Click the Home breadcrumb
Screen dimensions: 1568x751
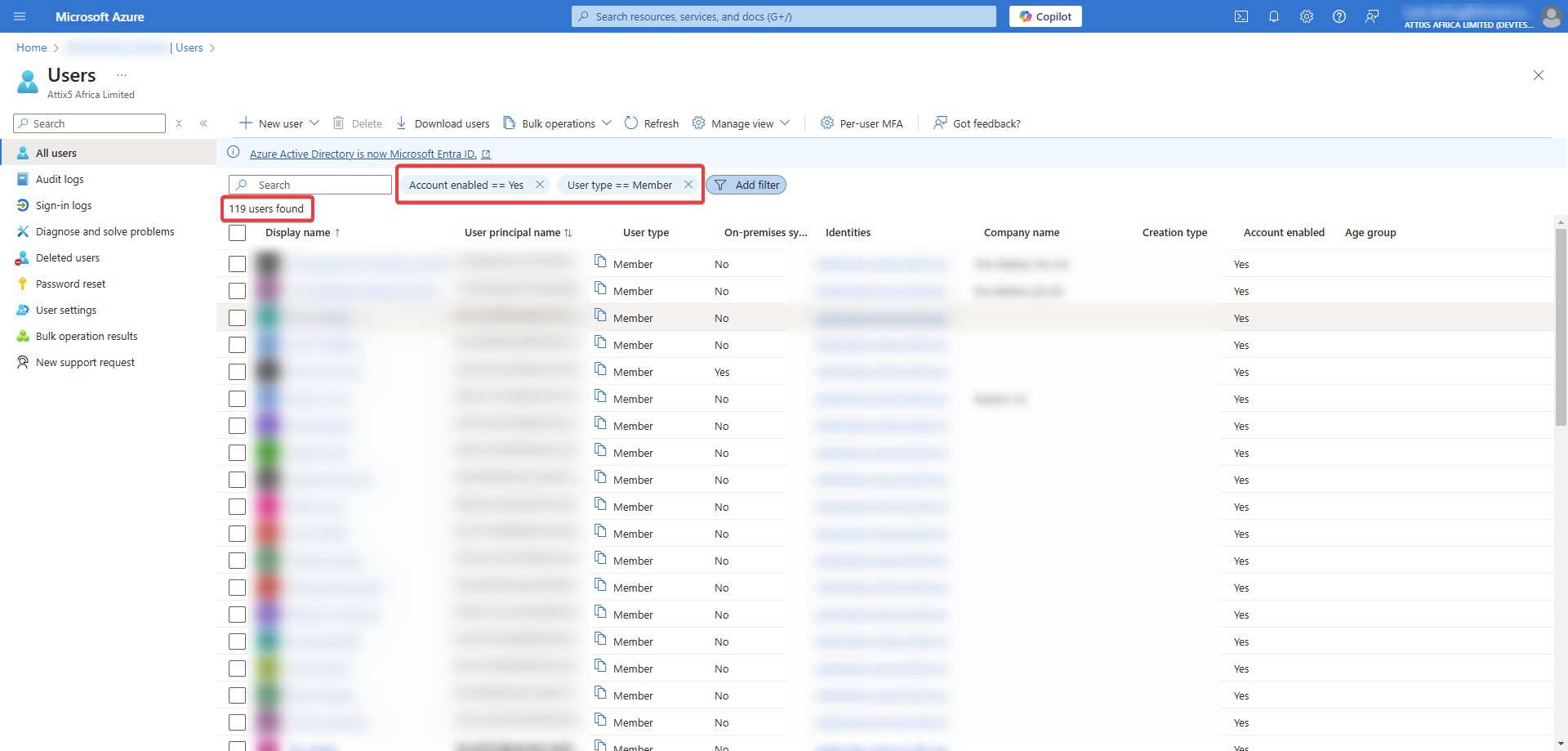pyautogui.click(x=32, y=47)
